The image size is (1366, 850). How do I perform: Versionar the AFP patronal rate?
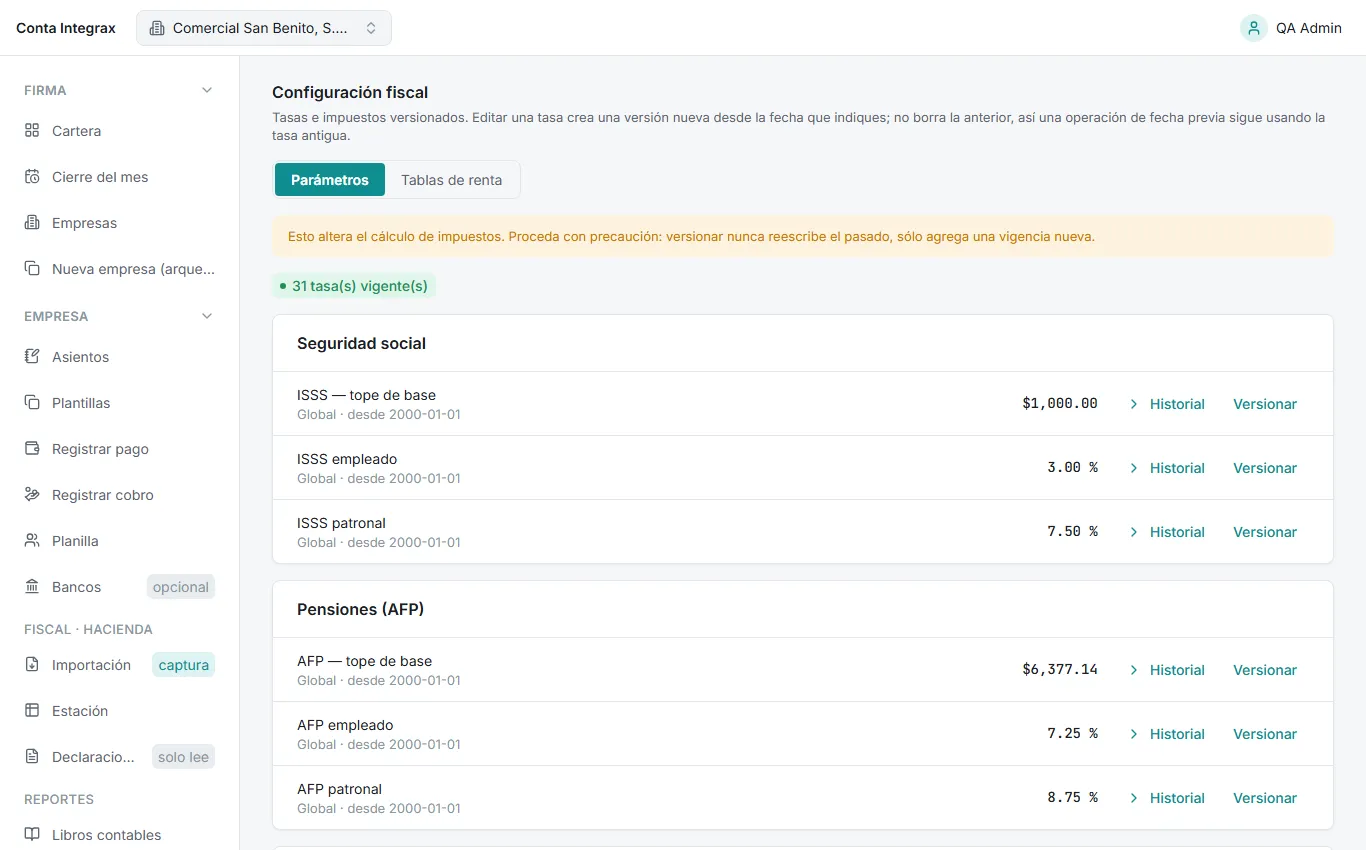click(1265, 798)
